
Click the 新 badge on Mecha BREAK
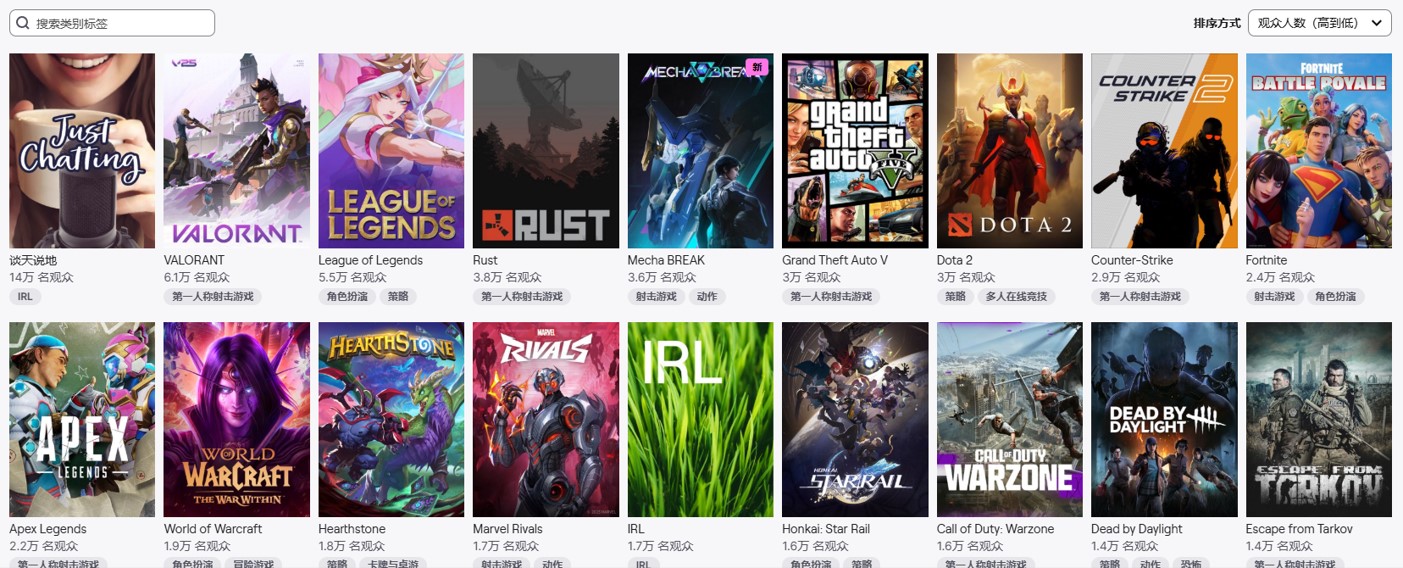757,67
